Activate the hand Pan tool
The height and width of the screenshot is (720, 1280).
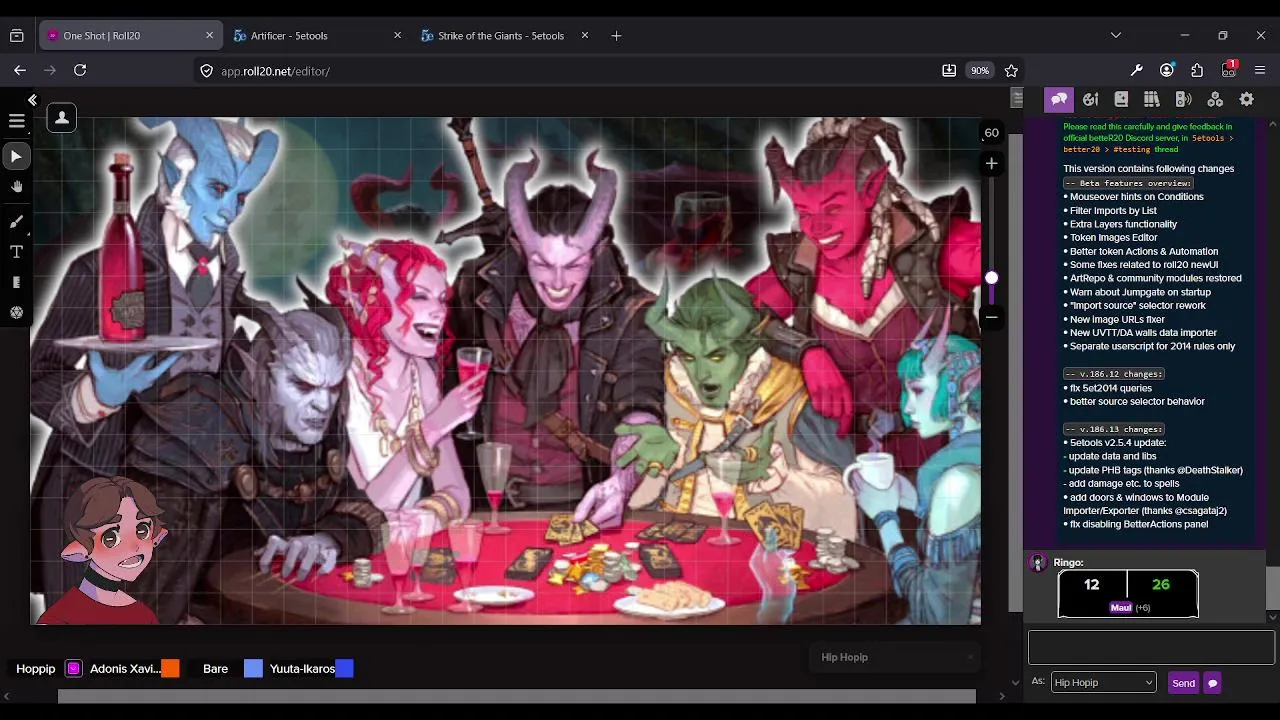pos(16,187)
